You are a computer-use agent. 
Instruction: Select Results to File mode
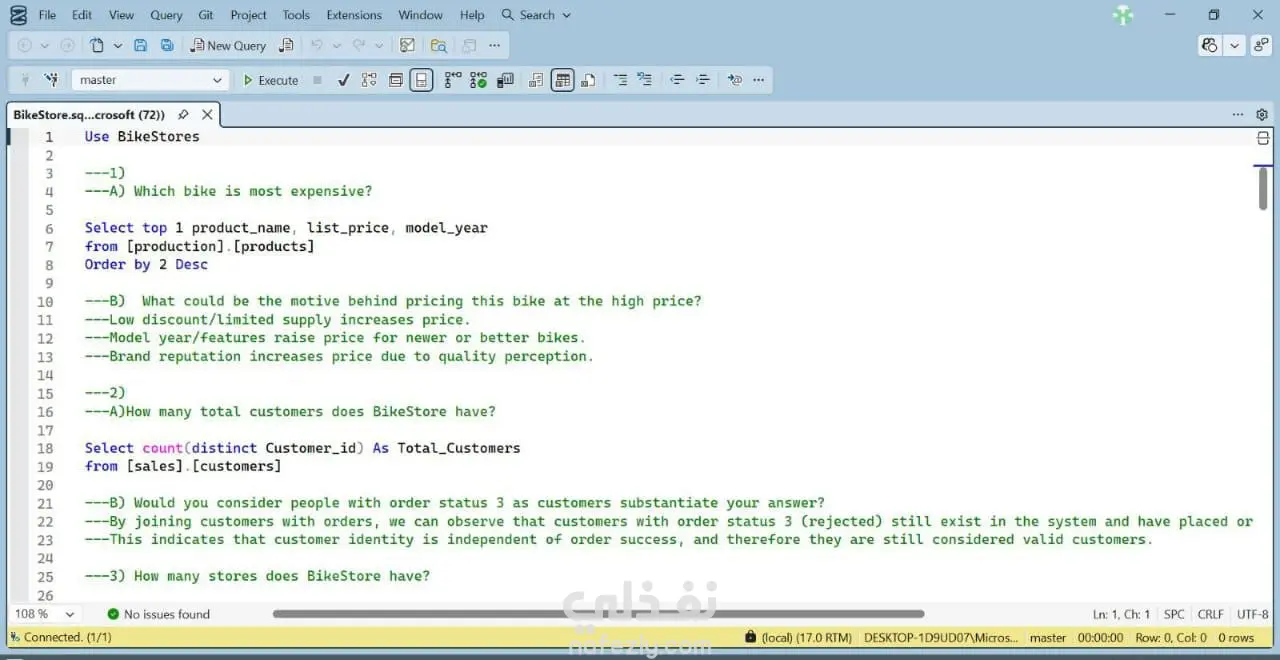coord(588,80)
